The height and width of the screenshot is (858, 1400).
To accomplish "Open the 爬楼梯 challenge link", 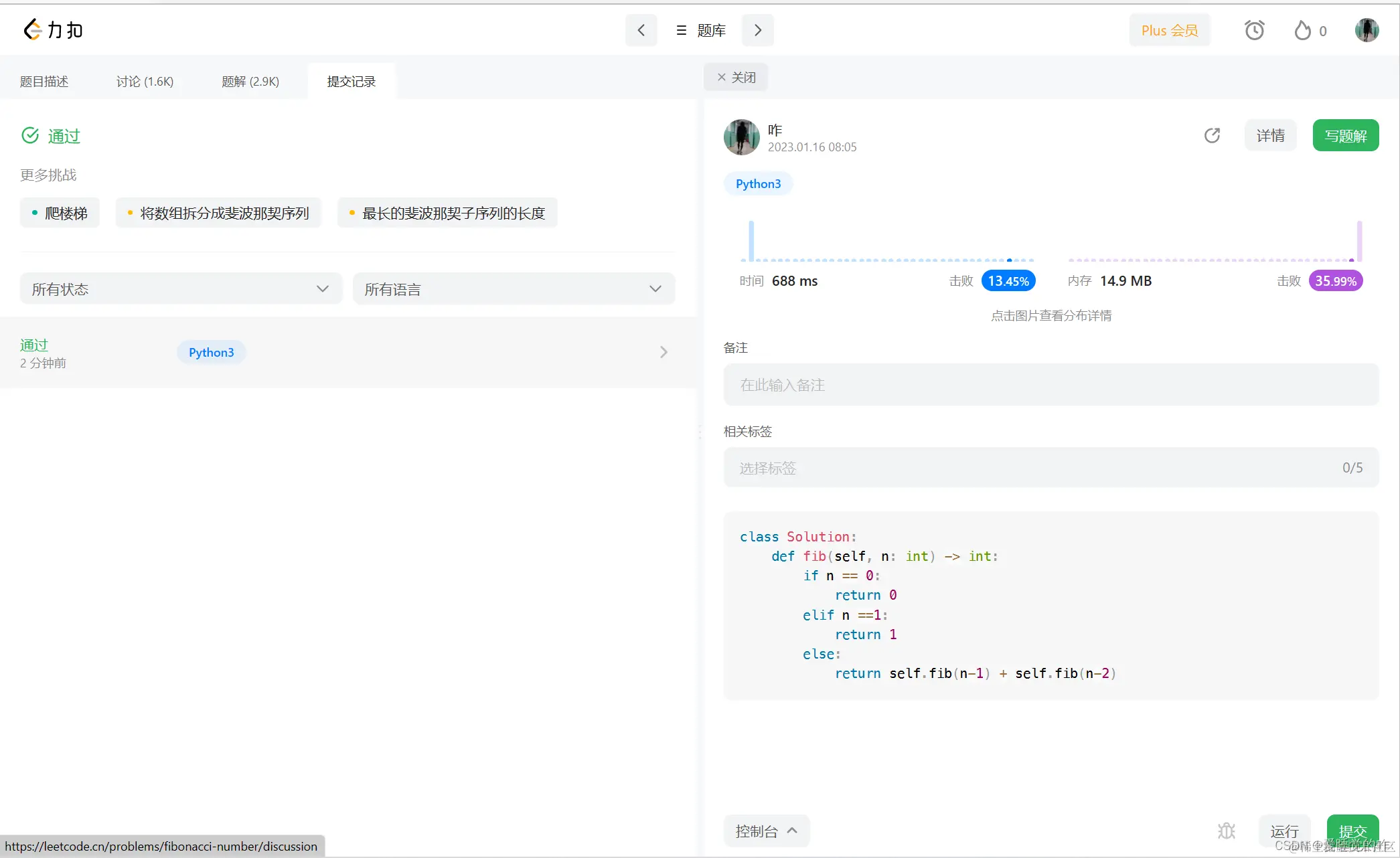I will 60,213.
